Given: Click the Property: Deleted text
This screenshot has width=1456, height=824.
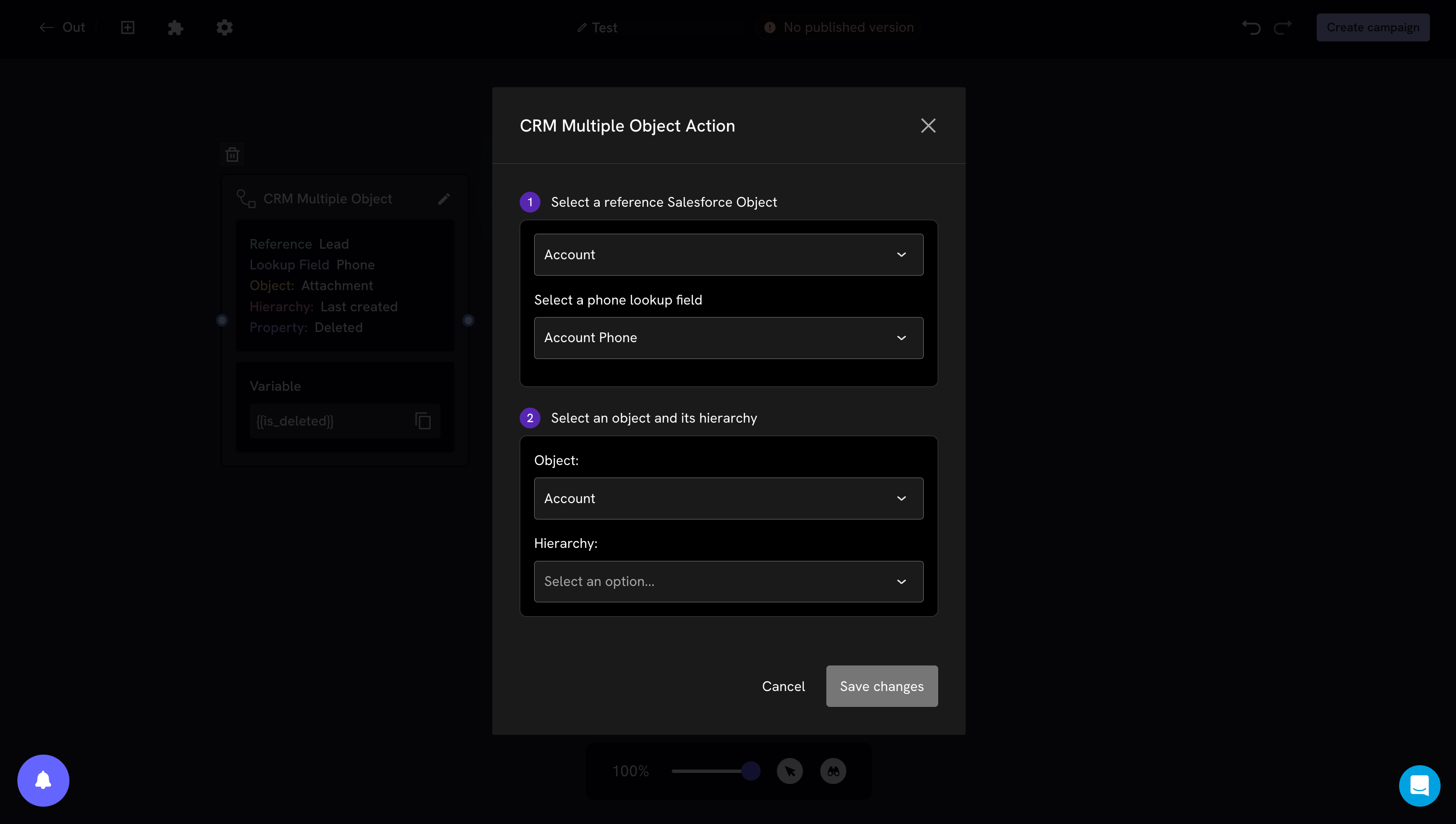Looking at the screenshot, I should point(306,327).
